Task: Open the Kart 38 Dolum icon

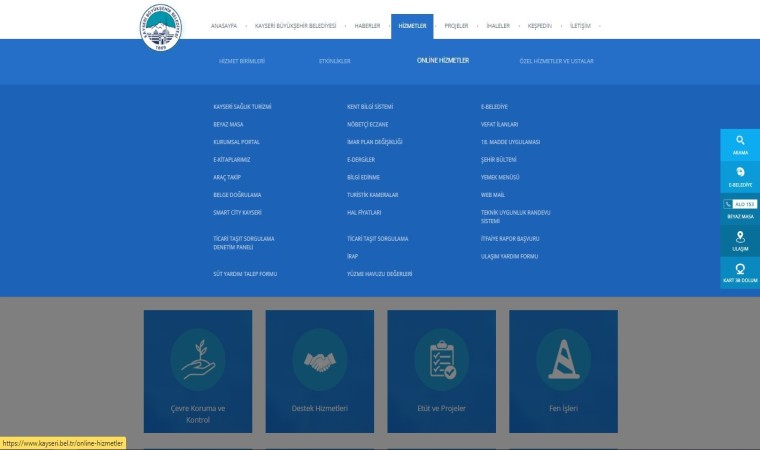Action: click(x=740, y=272)
